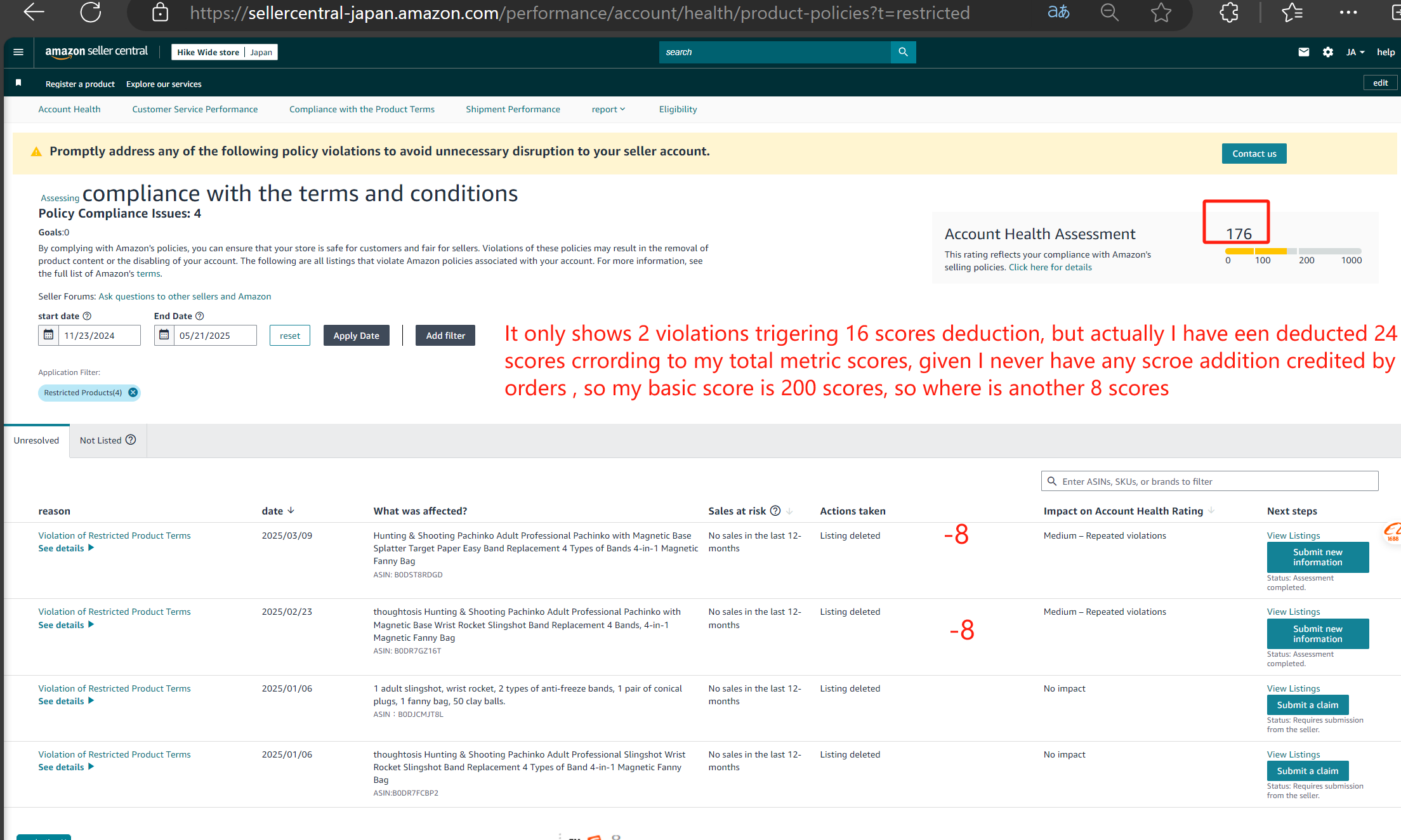Expand See details for ASIN B0DR7FCBP2 row
This screenshot has height=840, width=1401.
click(x=66, y=767)
